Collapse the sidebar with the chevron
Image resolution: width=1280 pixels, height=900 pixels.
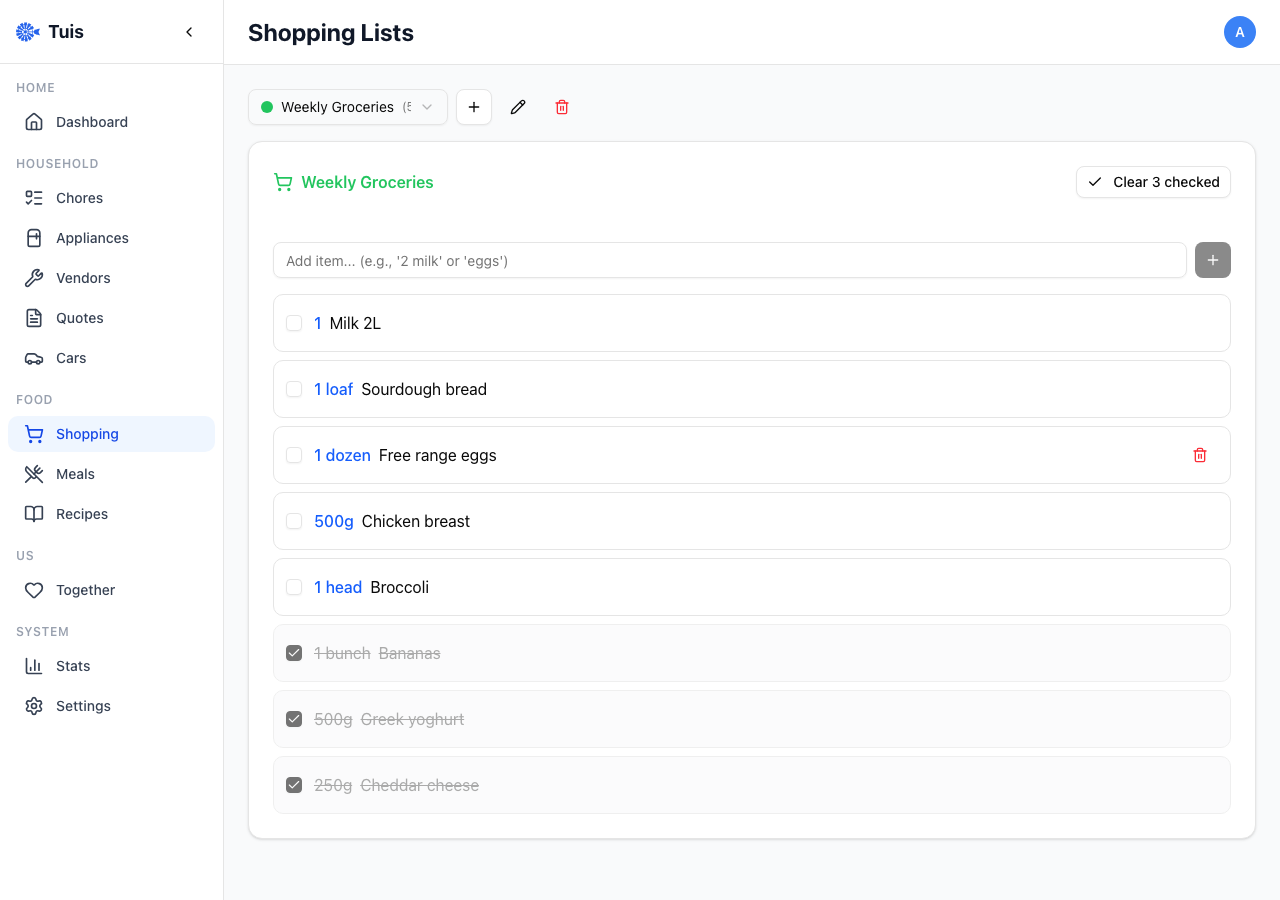tap(189, 31)
